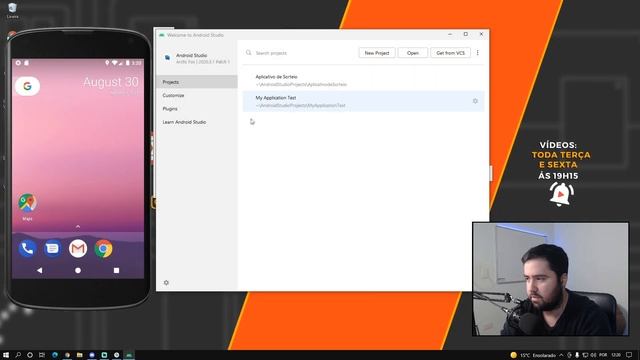Open the Windows Start menu
This screenshot has height=360, width=640.
point(6,355)
